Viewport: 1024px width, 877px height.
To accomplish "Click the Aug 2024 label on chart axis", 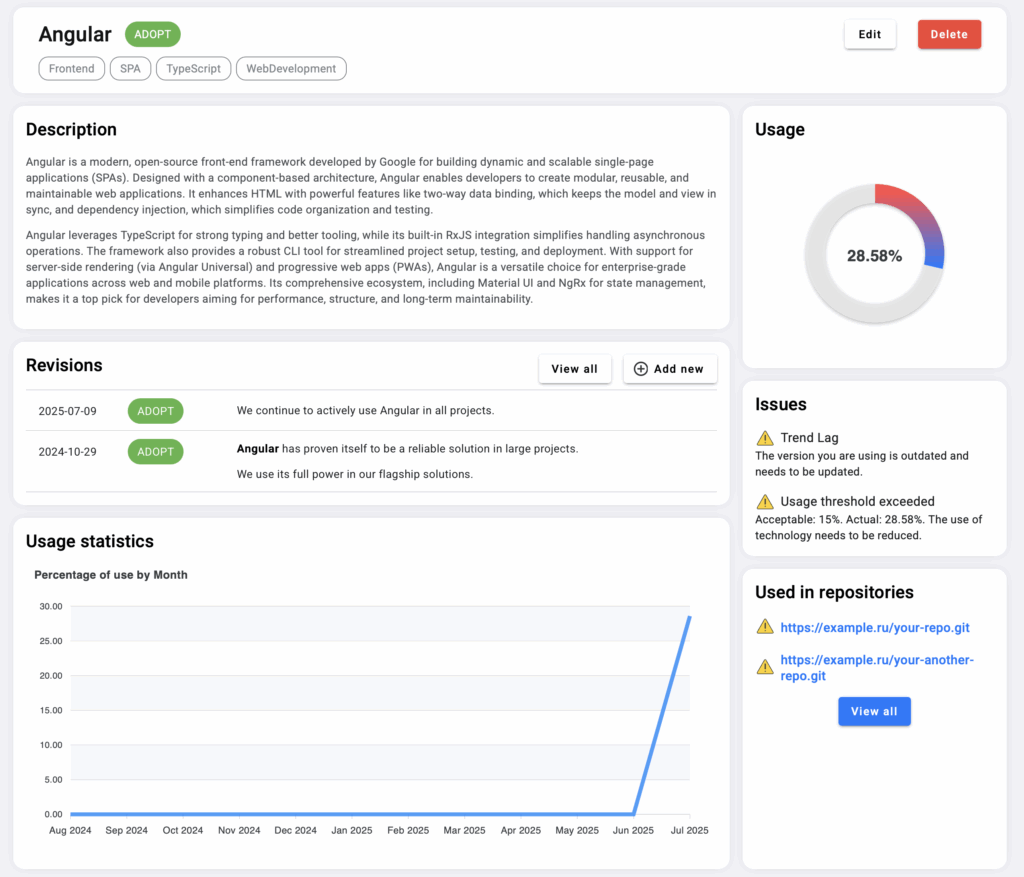I will [70, 831].
